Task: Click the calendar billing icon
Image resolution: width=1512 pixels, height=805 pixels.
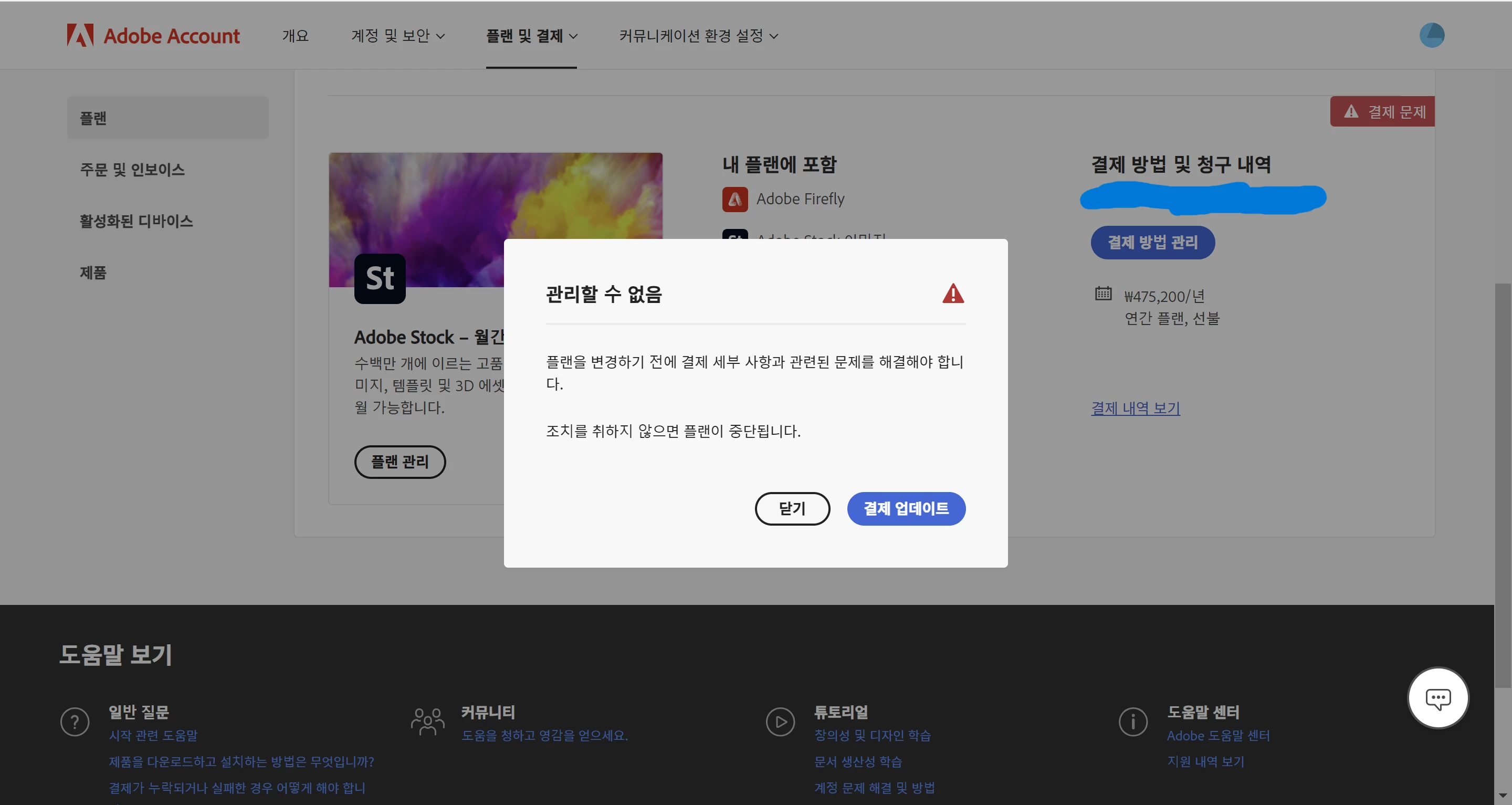Action: 1103,293
